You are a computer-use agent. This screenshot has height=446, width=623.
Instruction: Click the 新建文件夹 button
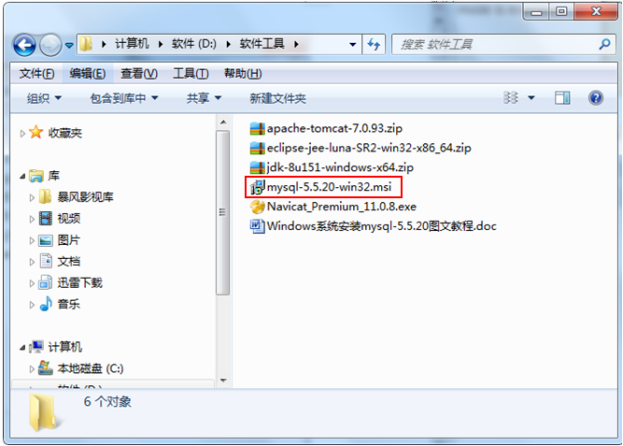(278, 98)
